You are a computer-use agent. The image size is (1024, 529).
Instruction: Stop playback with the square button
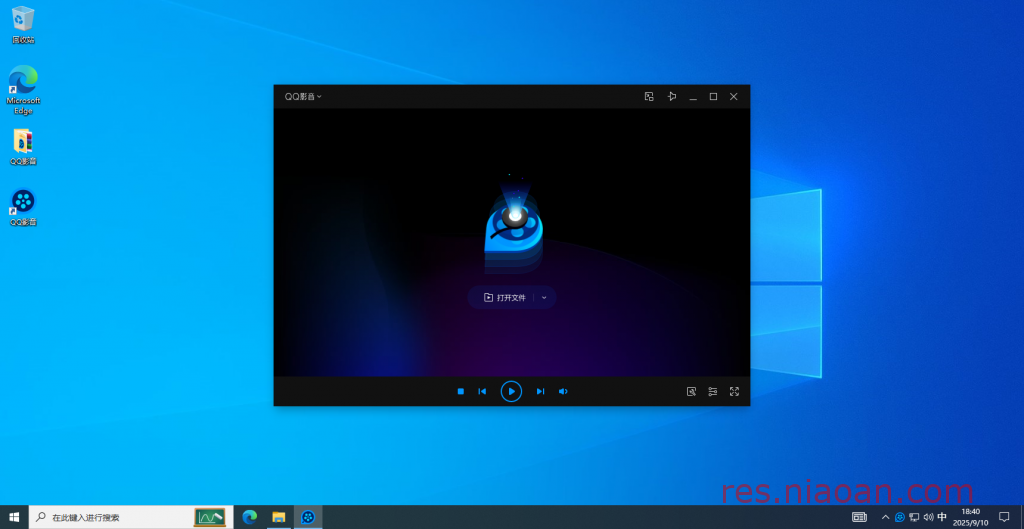tap(460, 391)
